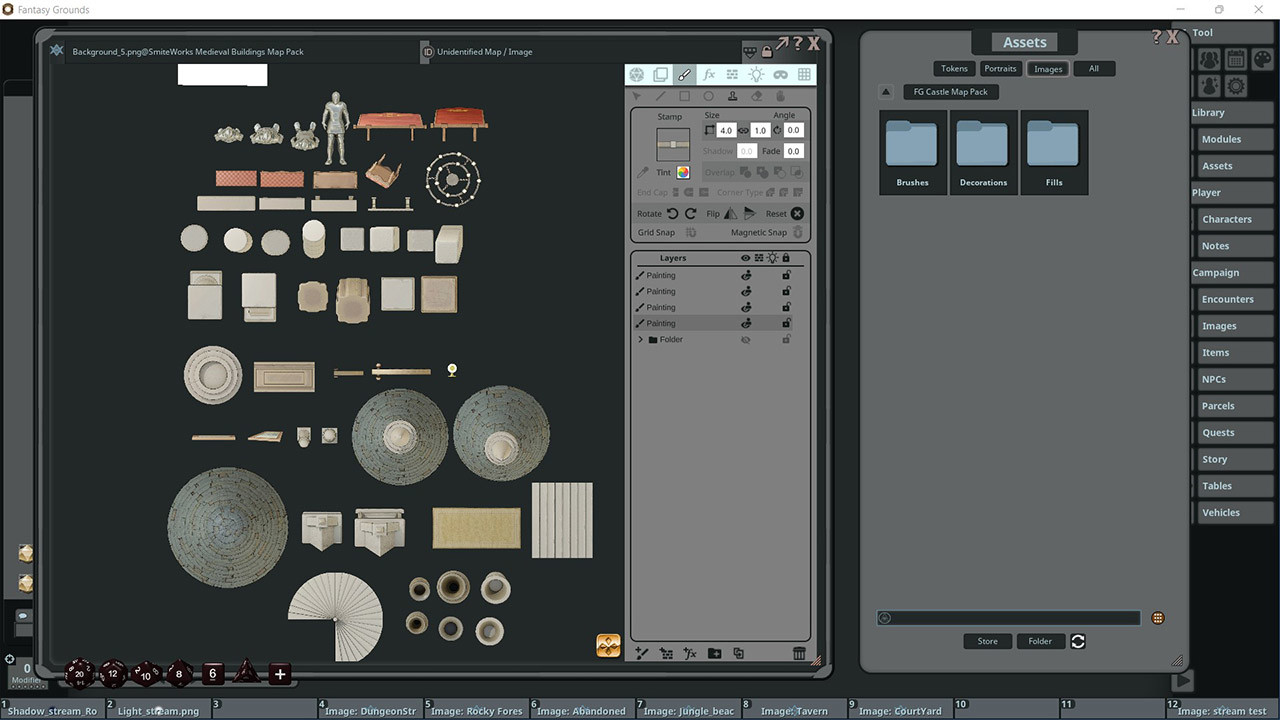Select the Paint brush tool in the image toolbar
The width and height of the screenshot is (1280, 720).
click(685, 74)
